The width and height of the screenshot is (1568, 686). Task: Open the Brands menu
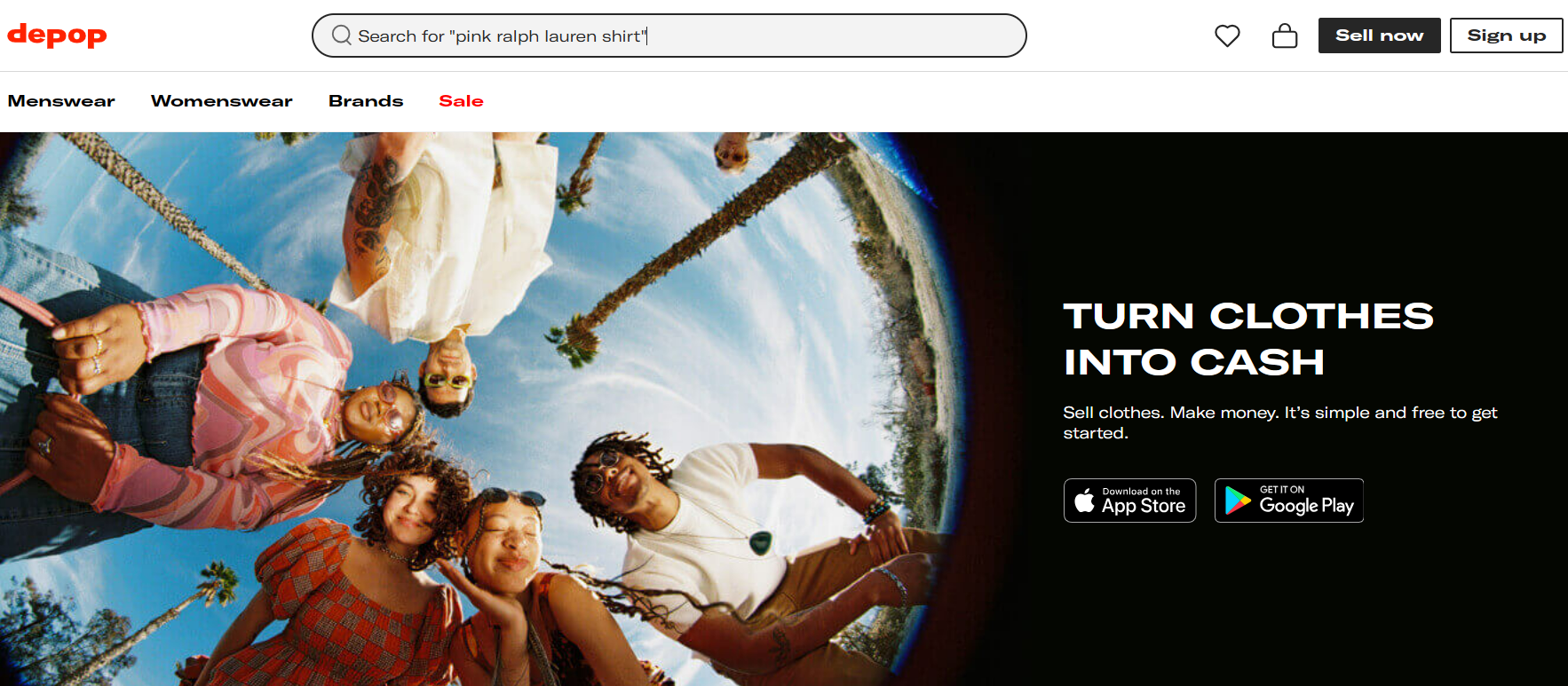(366, 101)
